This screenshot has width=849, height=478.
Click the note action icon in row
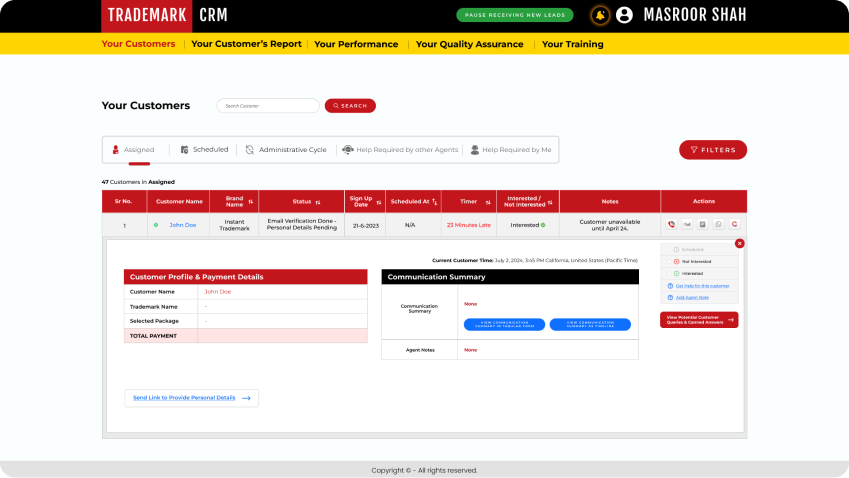pos(703,225)
